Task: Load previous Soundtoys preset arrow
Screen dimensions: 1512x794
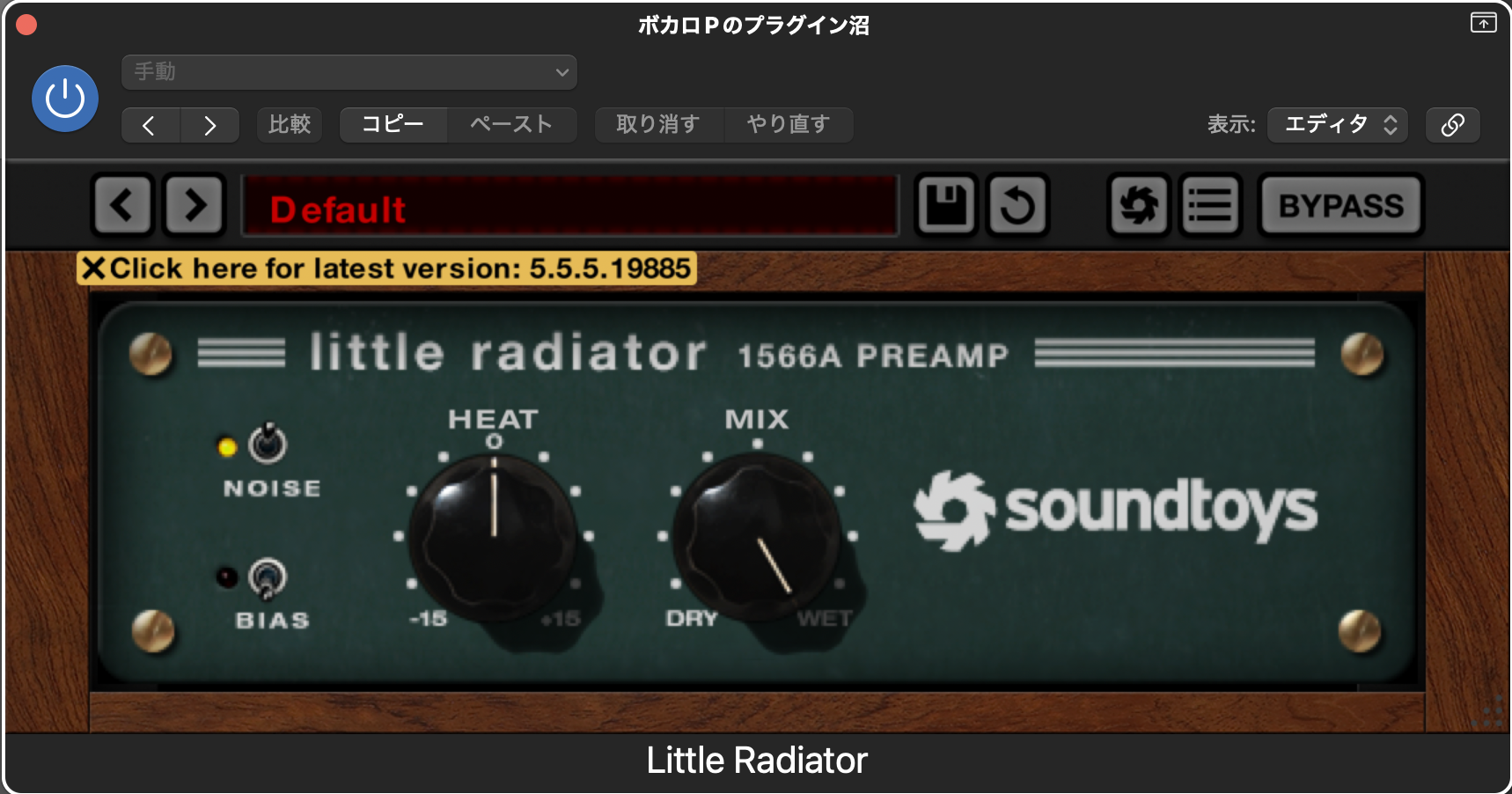Action: pyautogui.click(x=122, y=206)
